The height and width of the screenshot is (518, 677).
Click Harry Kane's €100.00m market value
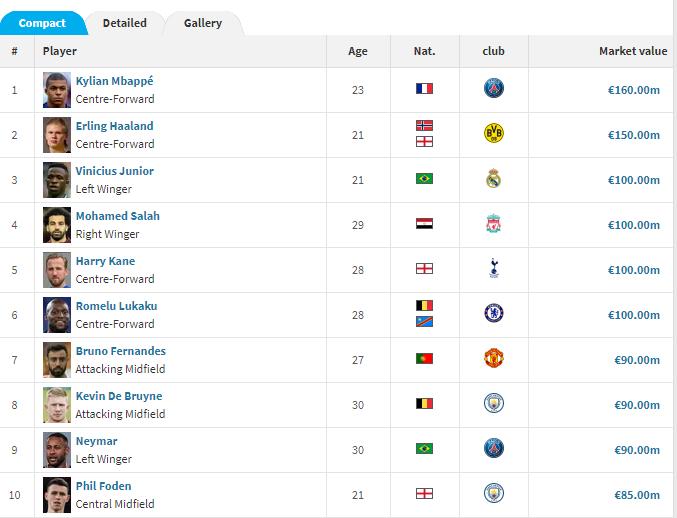pyautogui.click(x=633, y=269)
